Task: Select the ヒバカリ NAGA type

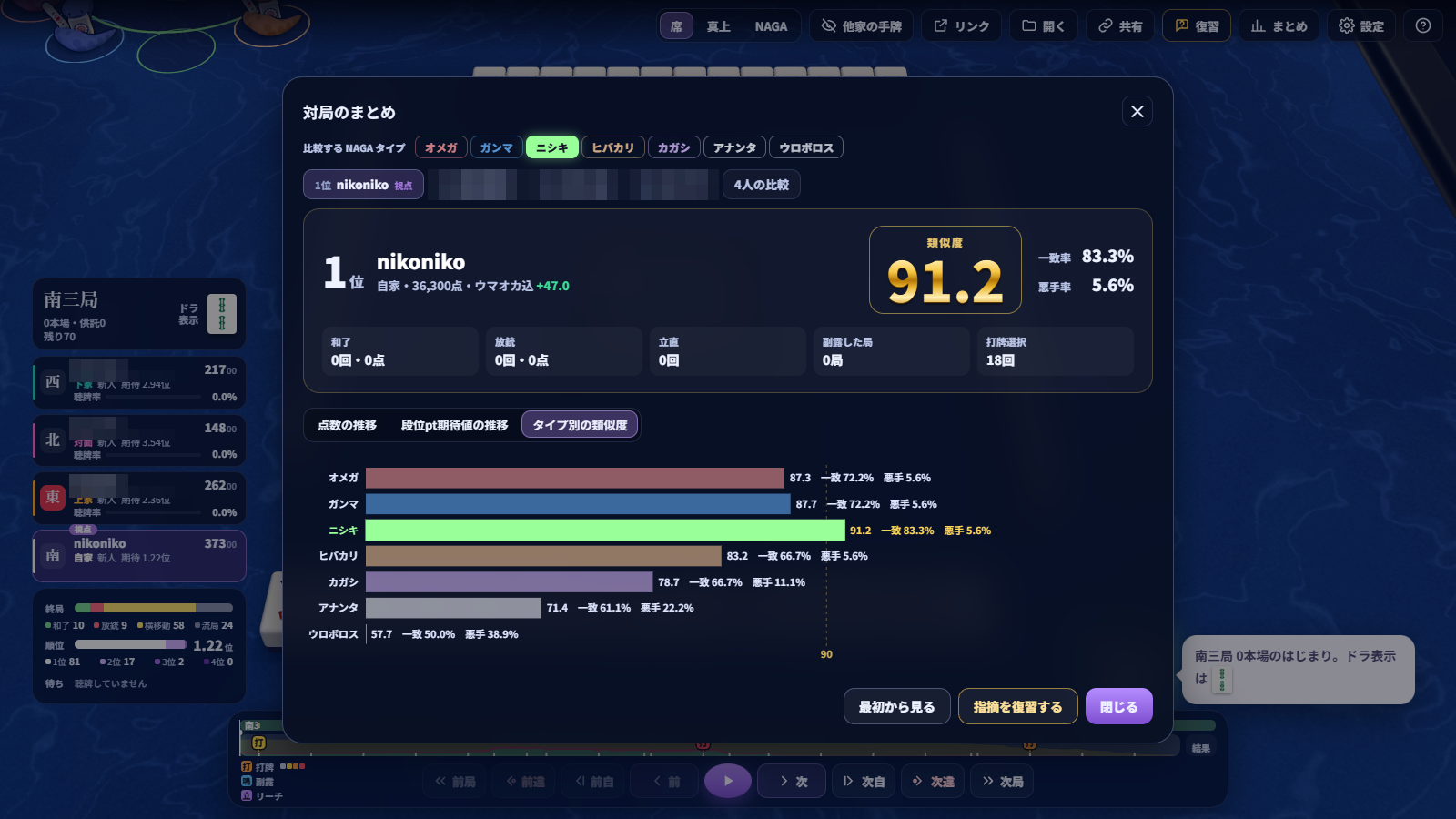Action: click(x=613, y=147)
